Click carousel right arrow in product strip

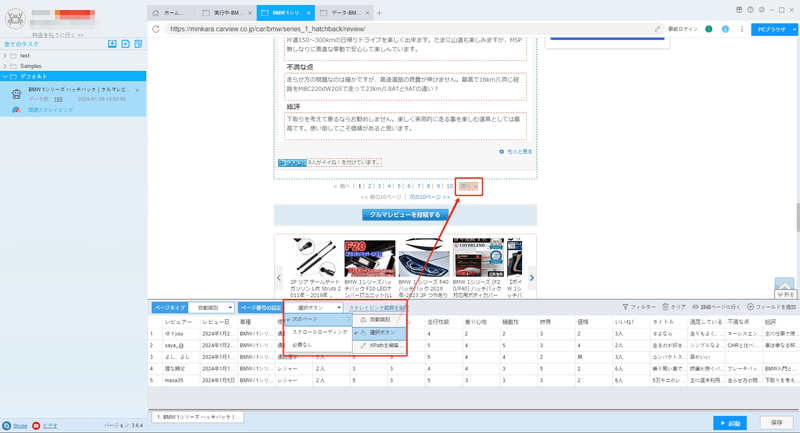[532, 277]
